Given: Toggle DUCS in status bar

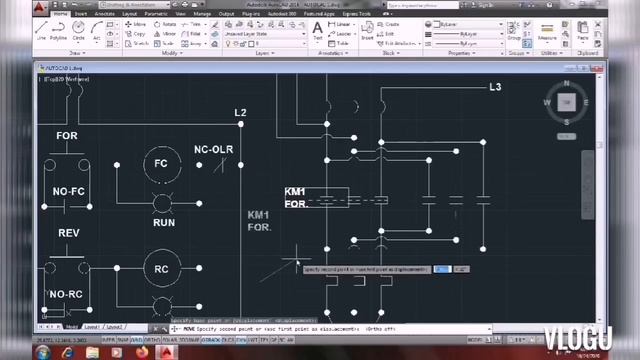Looking at the screenshot, I should [228, 340].
